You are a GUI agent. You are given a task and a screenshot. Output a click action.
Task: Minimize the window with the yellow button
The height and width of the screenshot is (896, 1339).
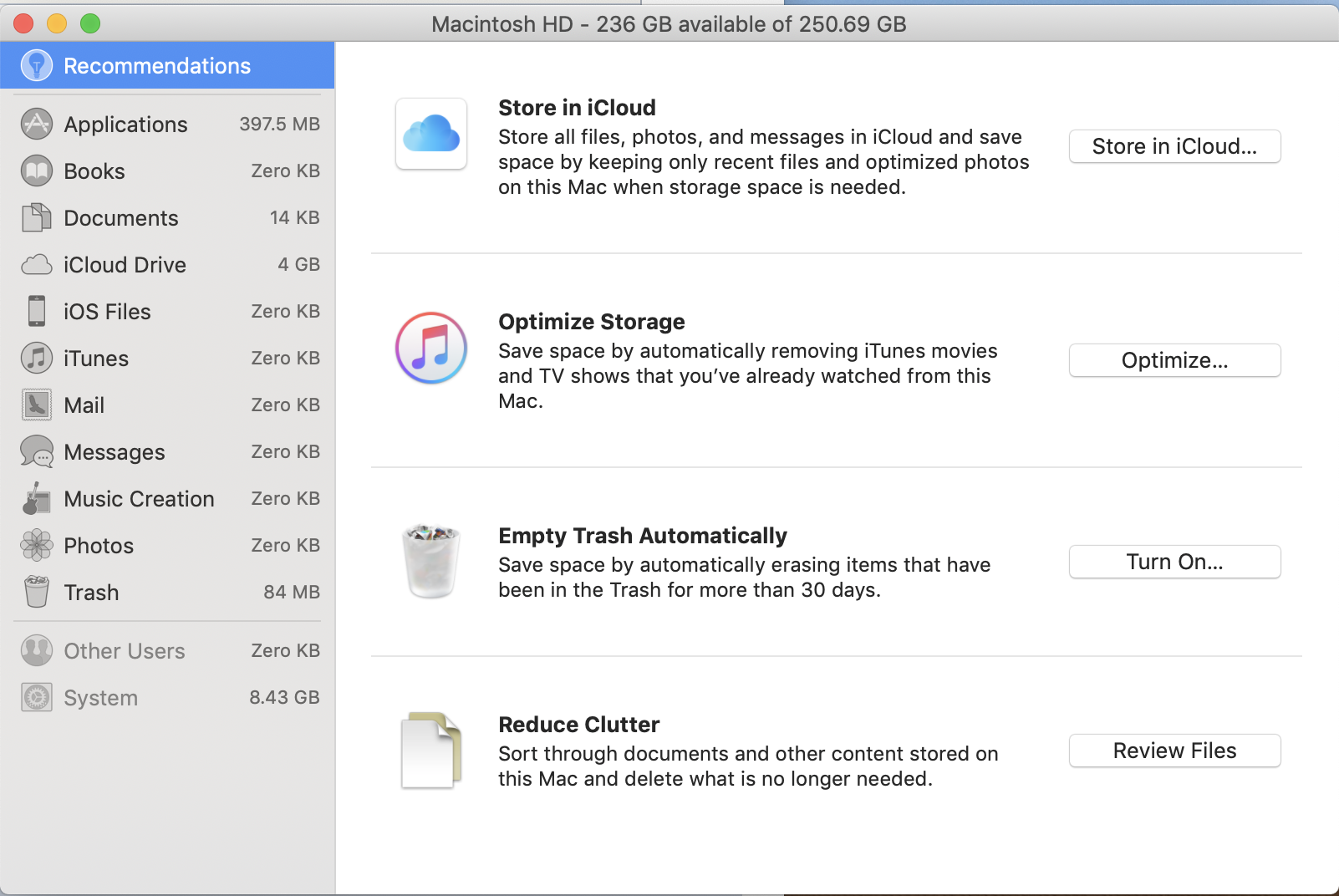click(x=57, y=23)
